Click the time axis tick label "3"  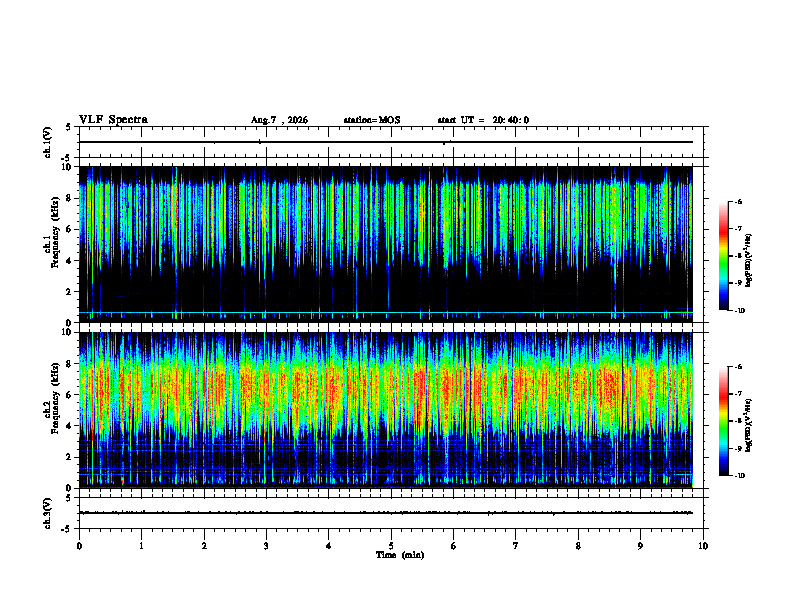pyautogui.click(x=266, y=546)
